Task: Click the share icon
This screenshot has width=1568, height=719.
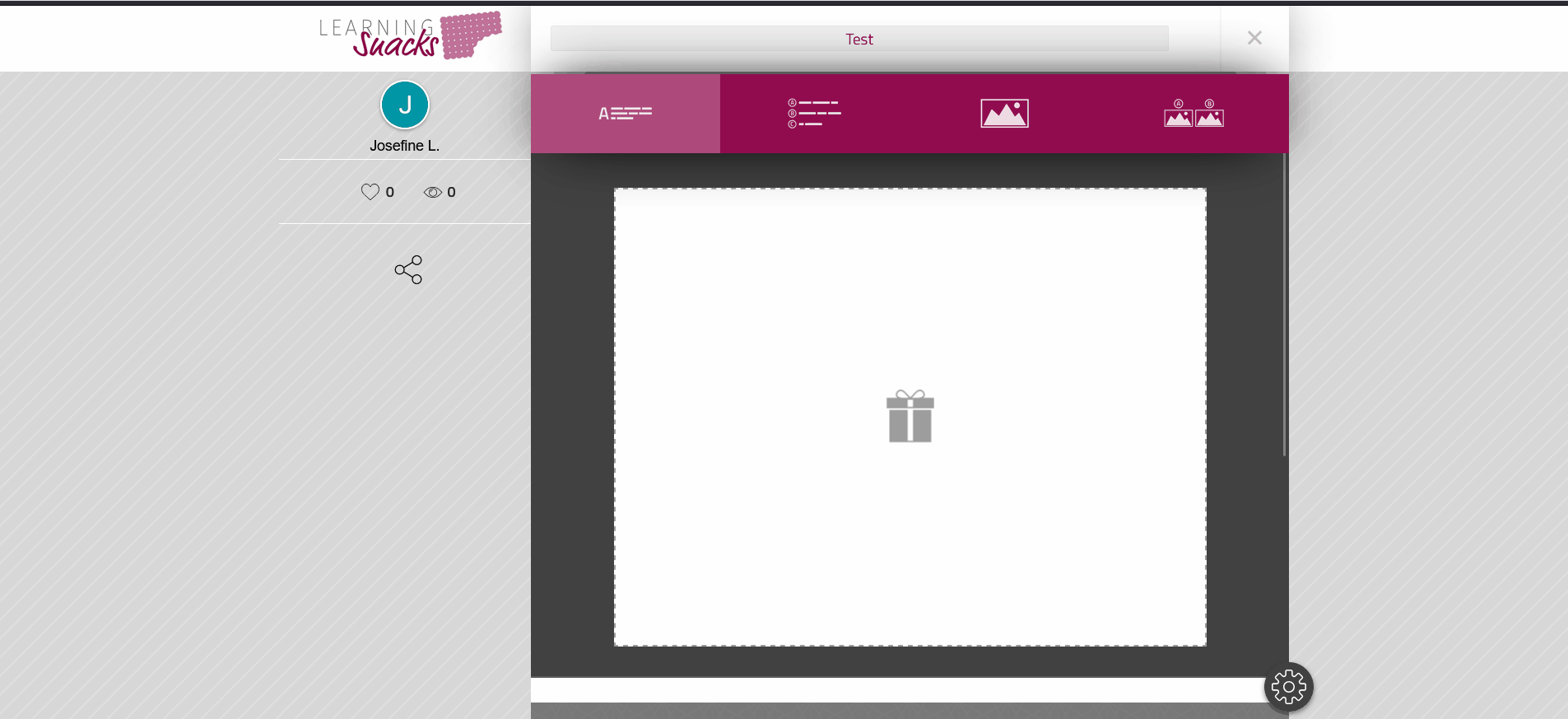Action: point(408,269)
